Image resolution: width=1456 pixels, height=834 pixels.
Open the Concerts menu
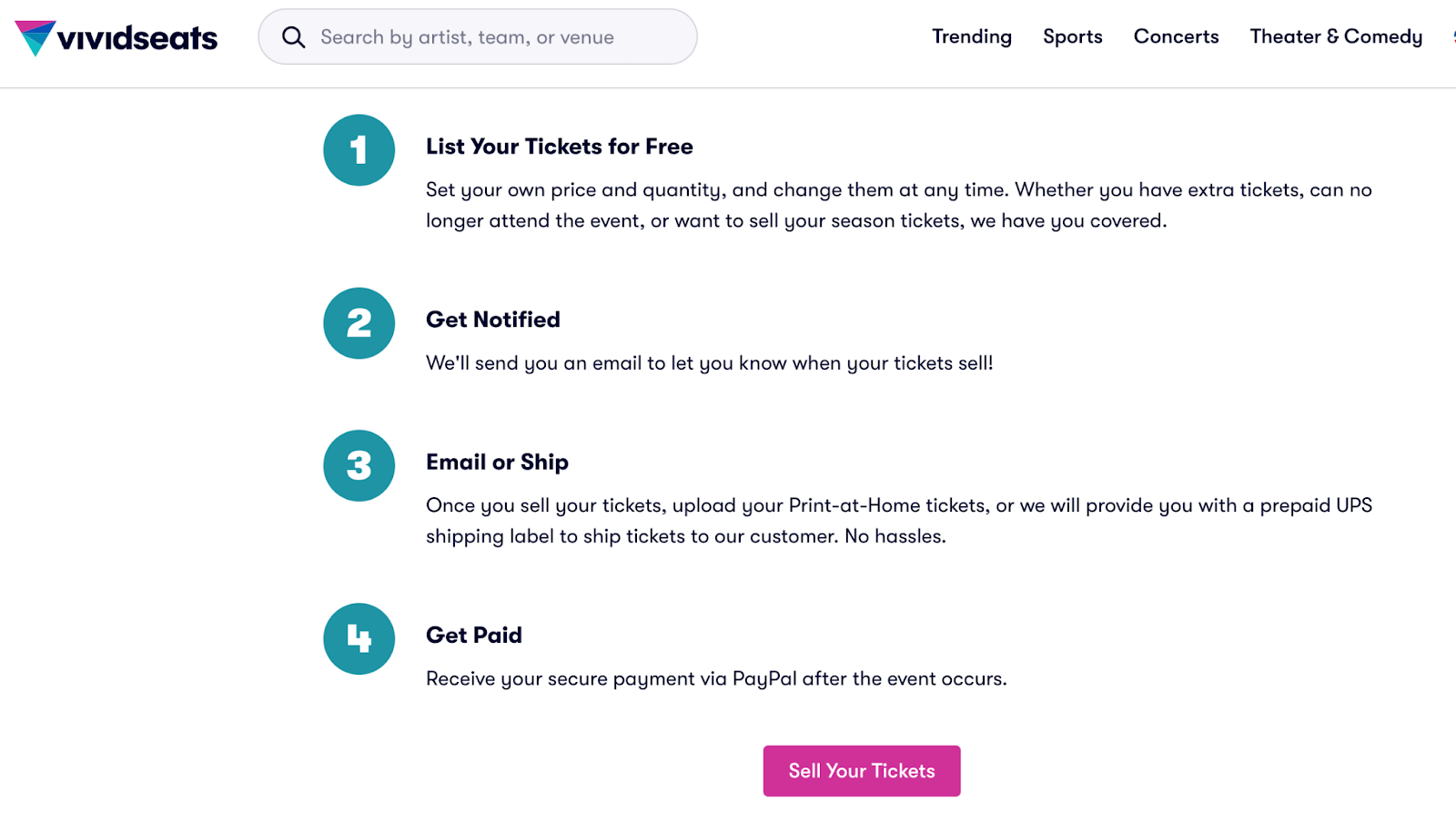[x=1176, y=36]
